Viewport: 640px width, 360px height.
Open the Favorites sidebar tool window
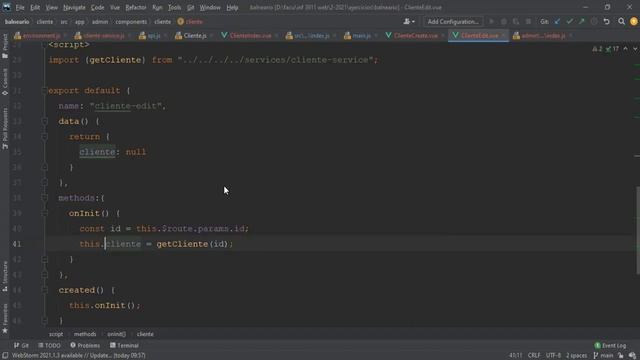tap(5, 318)
